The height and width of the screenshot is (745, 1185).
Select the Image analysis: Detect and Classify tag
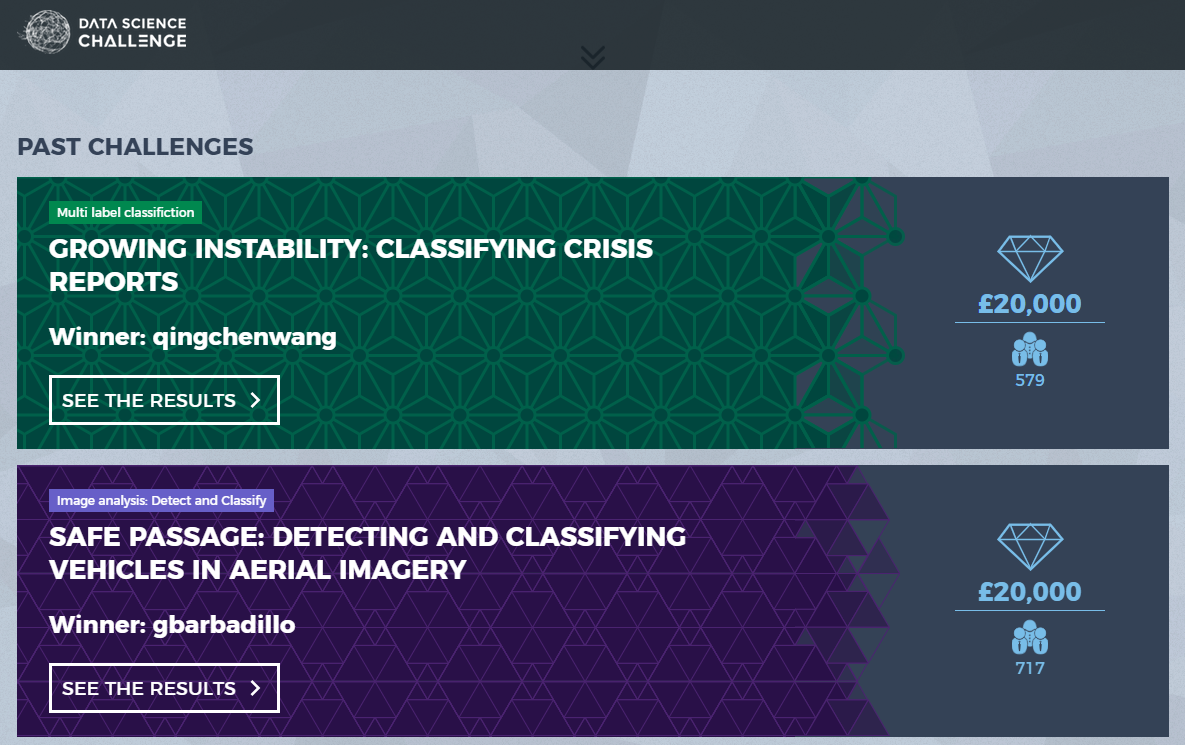162,500
